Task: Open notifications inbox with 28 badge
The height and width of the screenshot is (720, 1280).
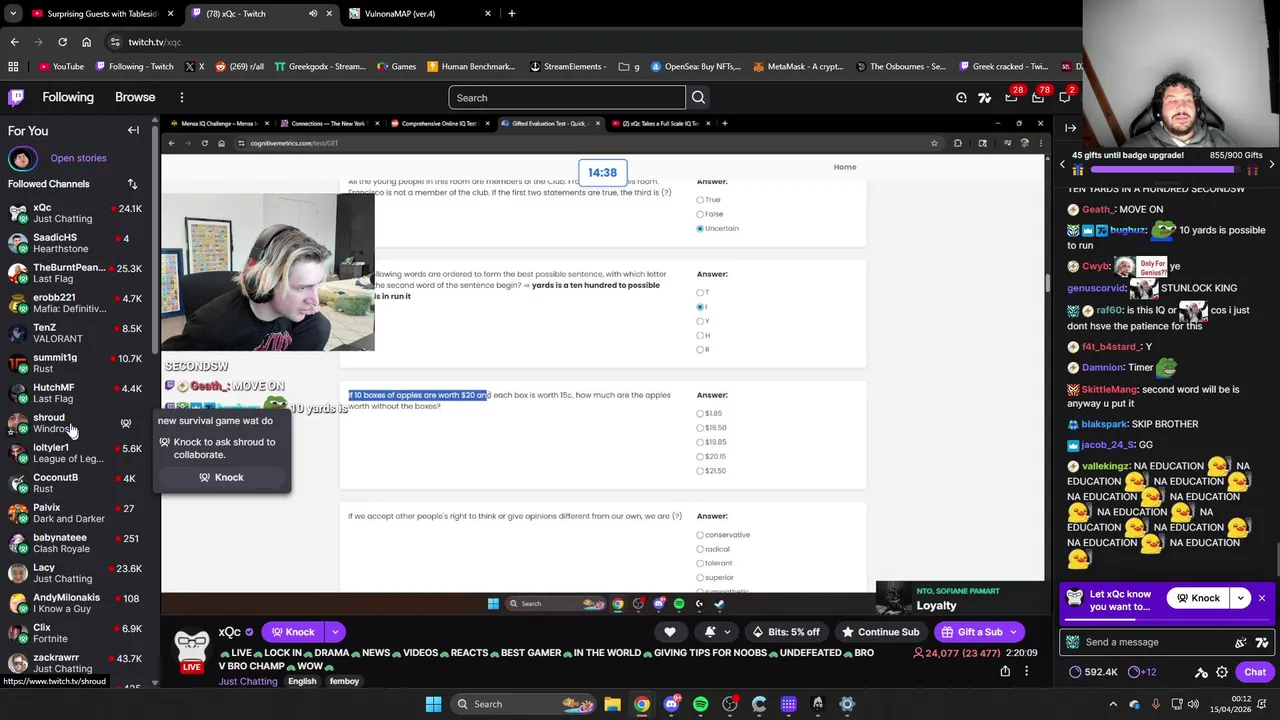Action: pyautogui.click(x=1012, y=97)
